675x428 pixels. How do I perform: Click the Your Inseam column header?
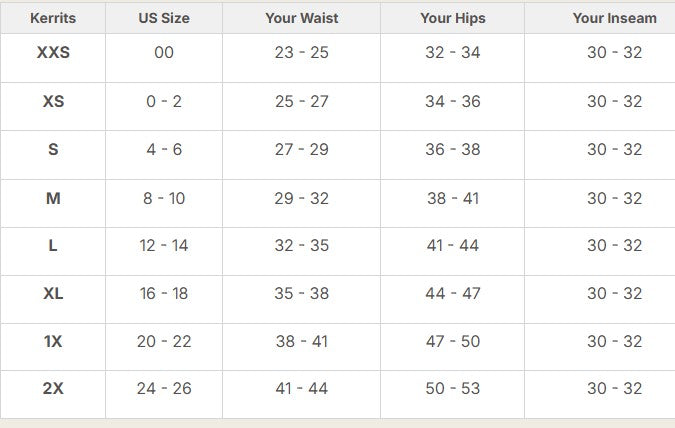click(x=614, y=18)
